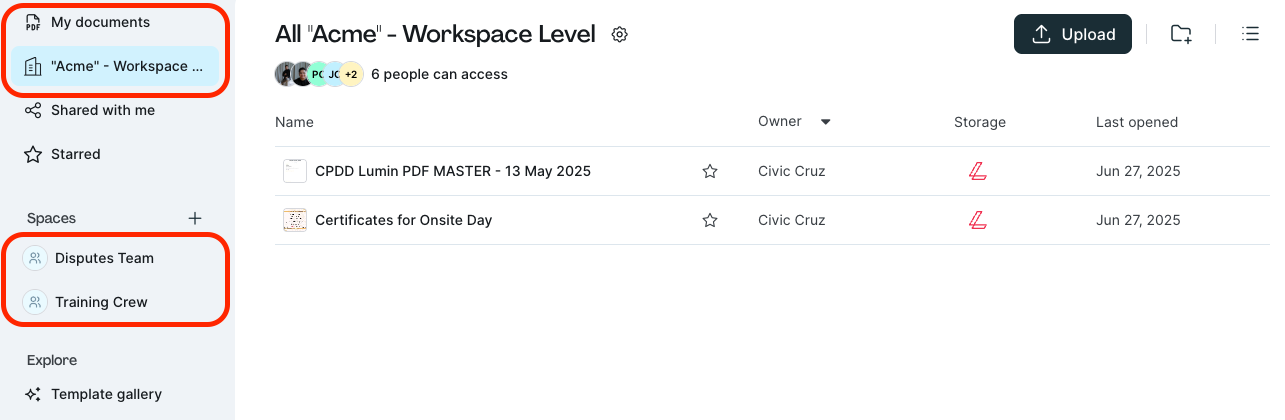Star the Certificates for Onsite Day document

tap(710, 220)
